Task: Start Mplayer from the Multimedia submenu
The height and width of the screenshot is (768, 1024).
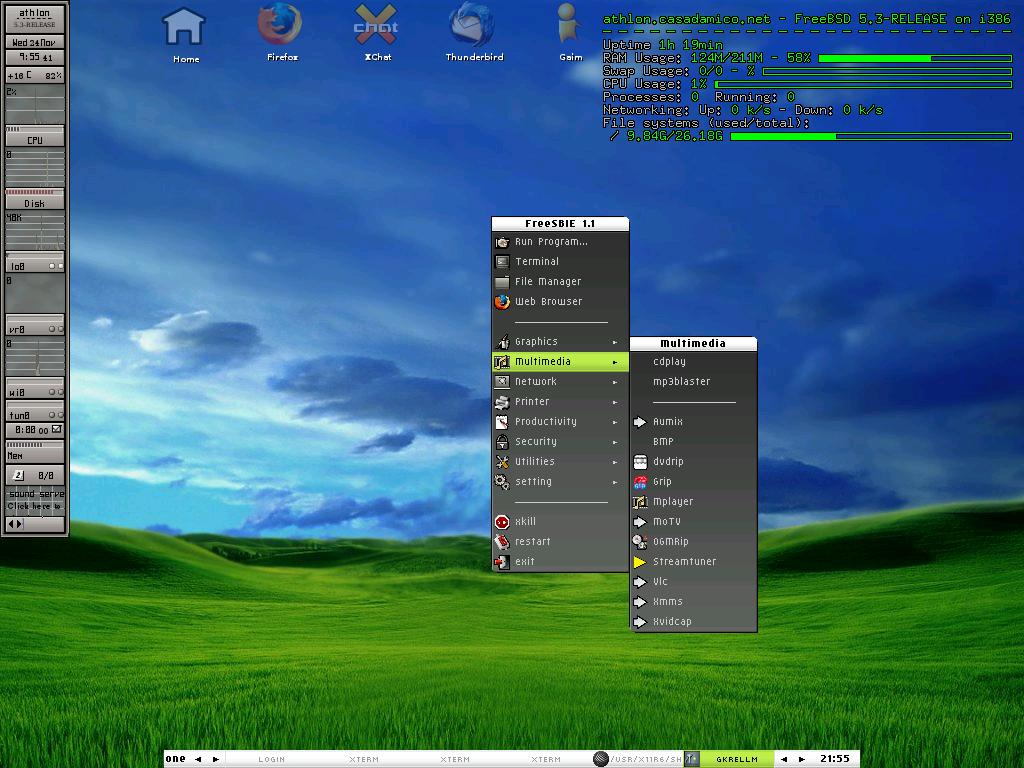Action: tap(694, 502)
